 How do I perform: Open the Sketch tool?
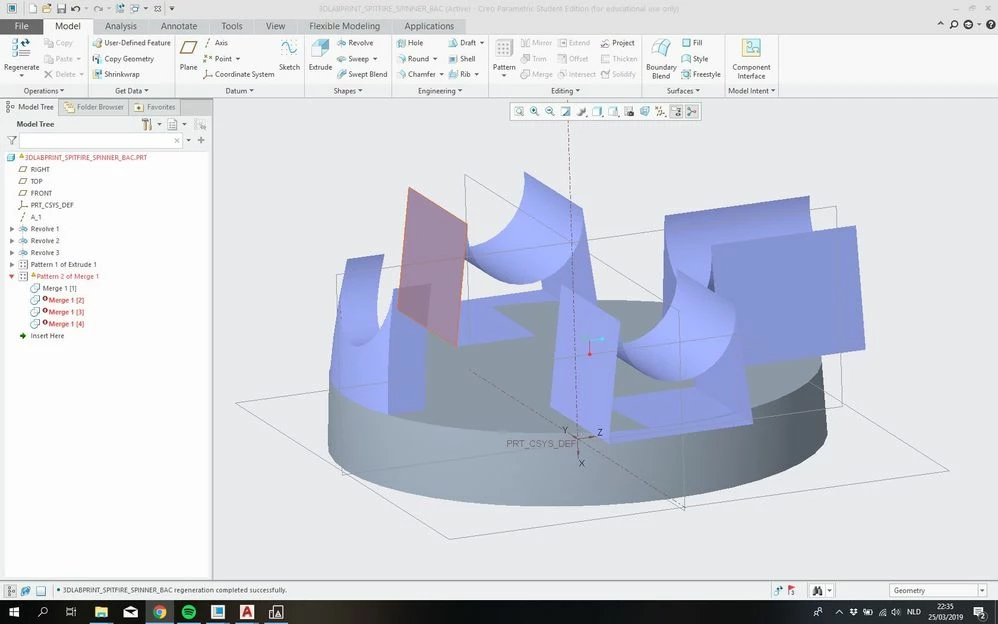pos(289,55)
